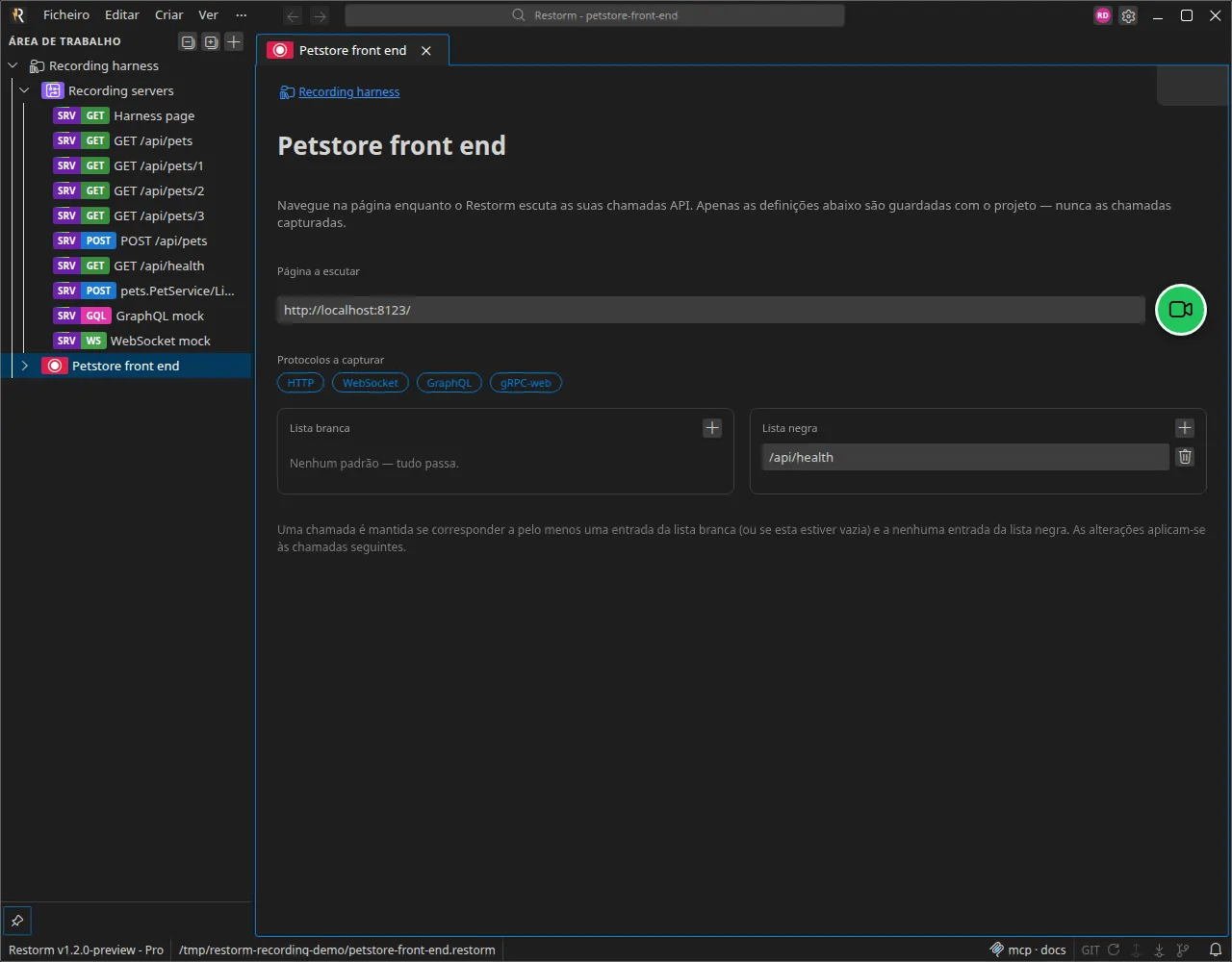Viewport: 1232px width, 962px height.
Task: Click the page URL field with localhost:8123
Action: (711, 310)
